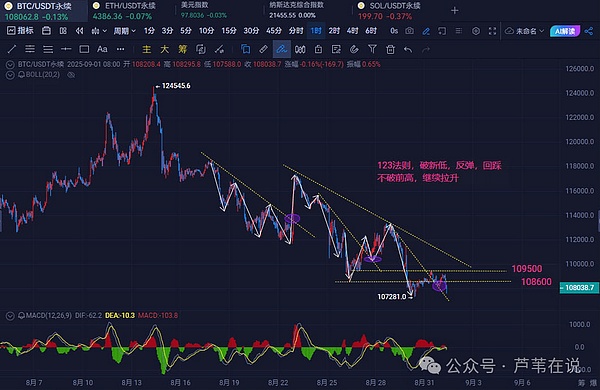Click the camera screenshot icon

pos(409,31)
